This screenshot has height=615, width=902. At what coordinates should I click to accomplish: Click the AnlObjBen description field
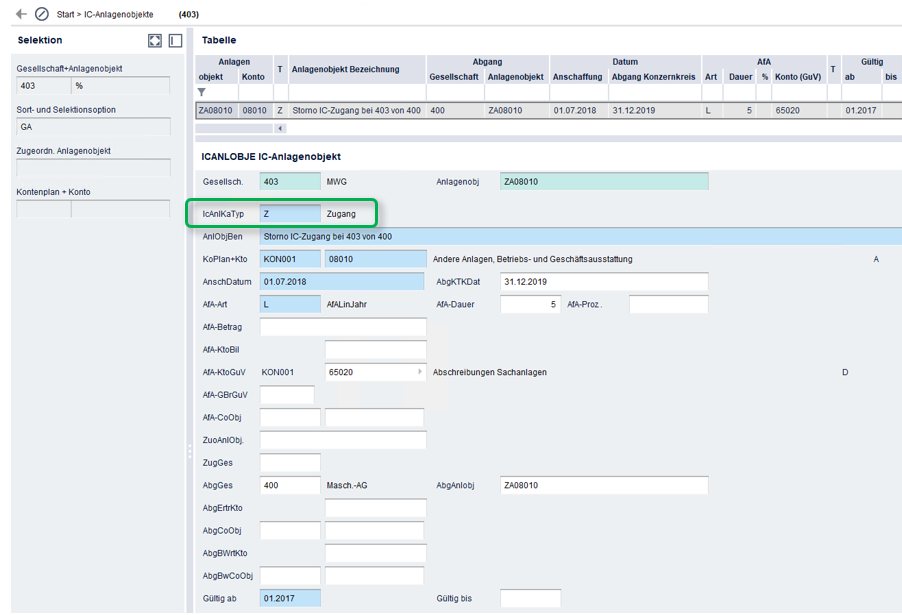580,236
